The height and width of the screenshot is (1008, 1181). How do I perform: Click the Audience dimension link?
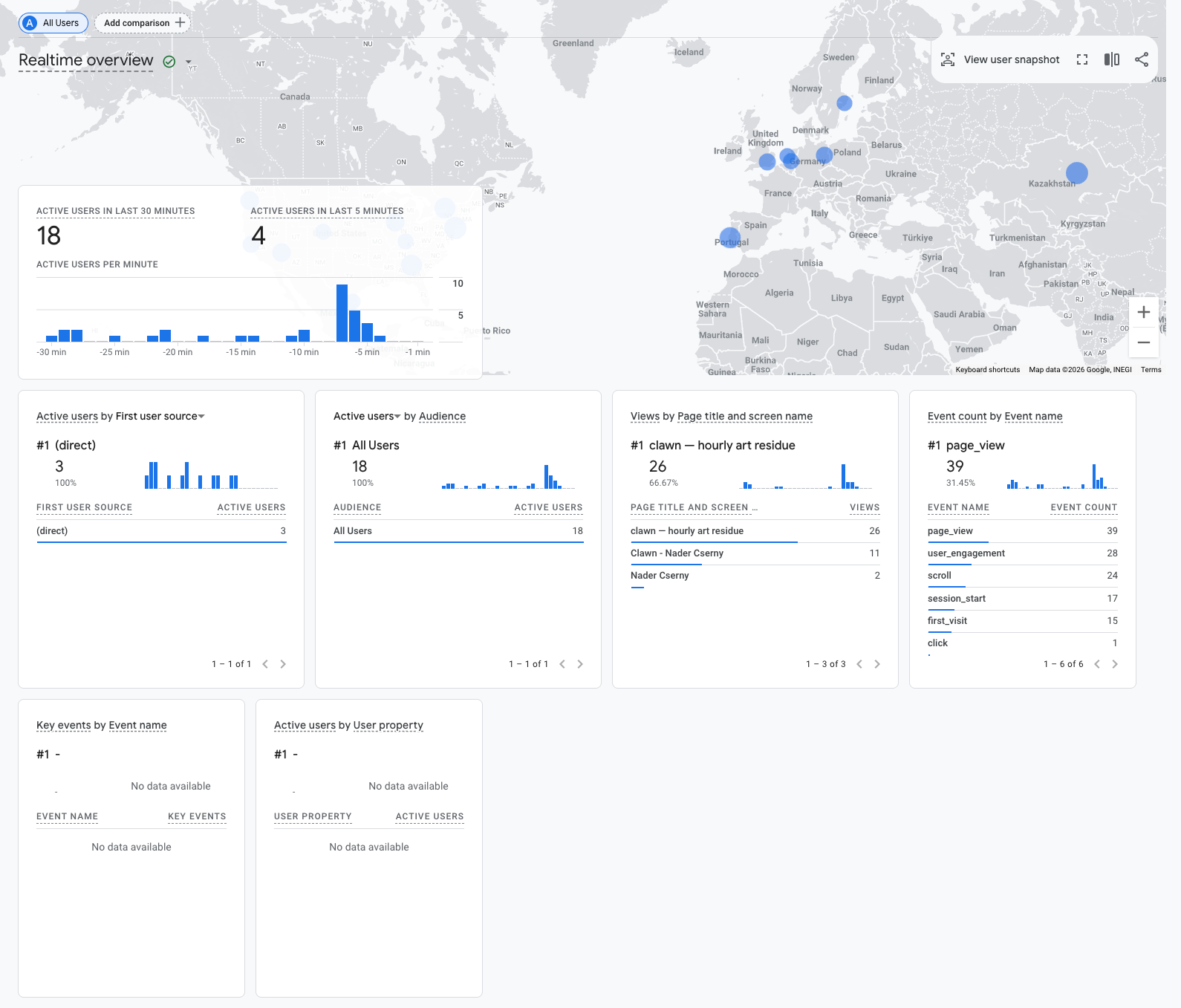click(443, 416)
